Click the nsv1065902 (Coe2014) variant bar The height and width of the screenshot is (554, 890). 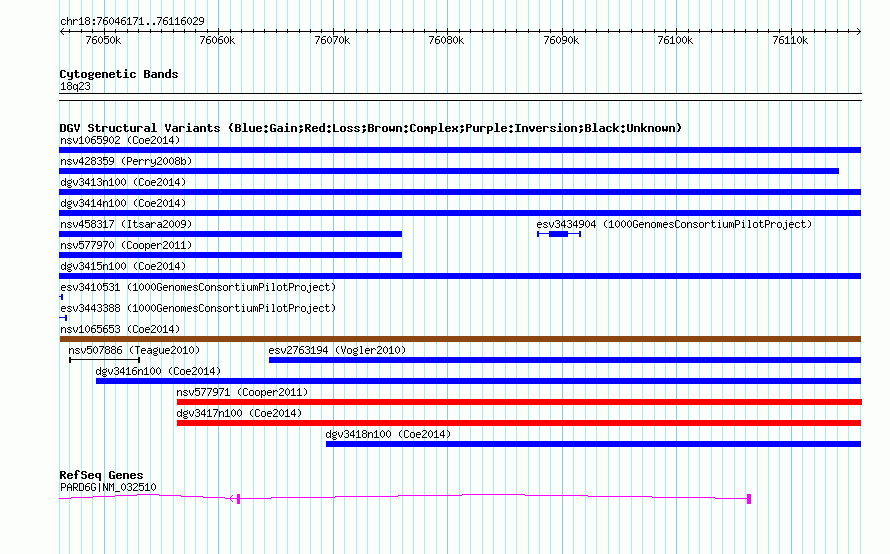coord(460,150)
